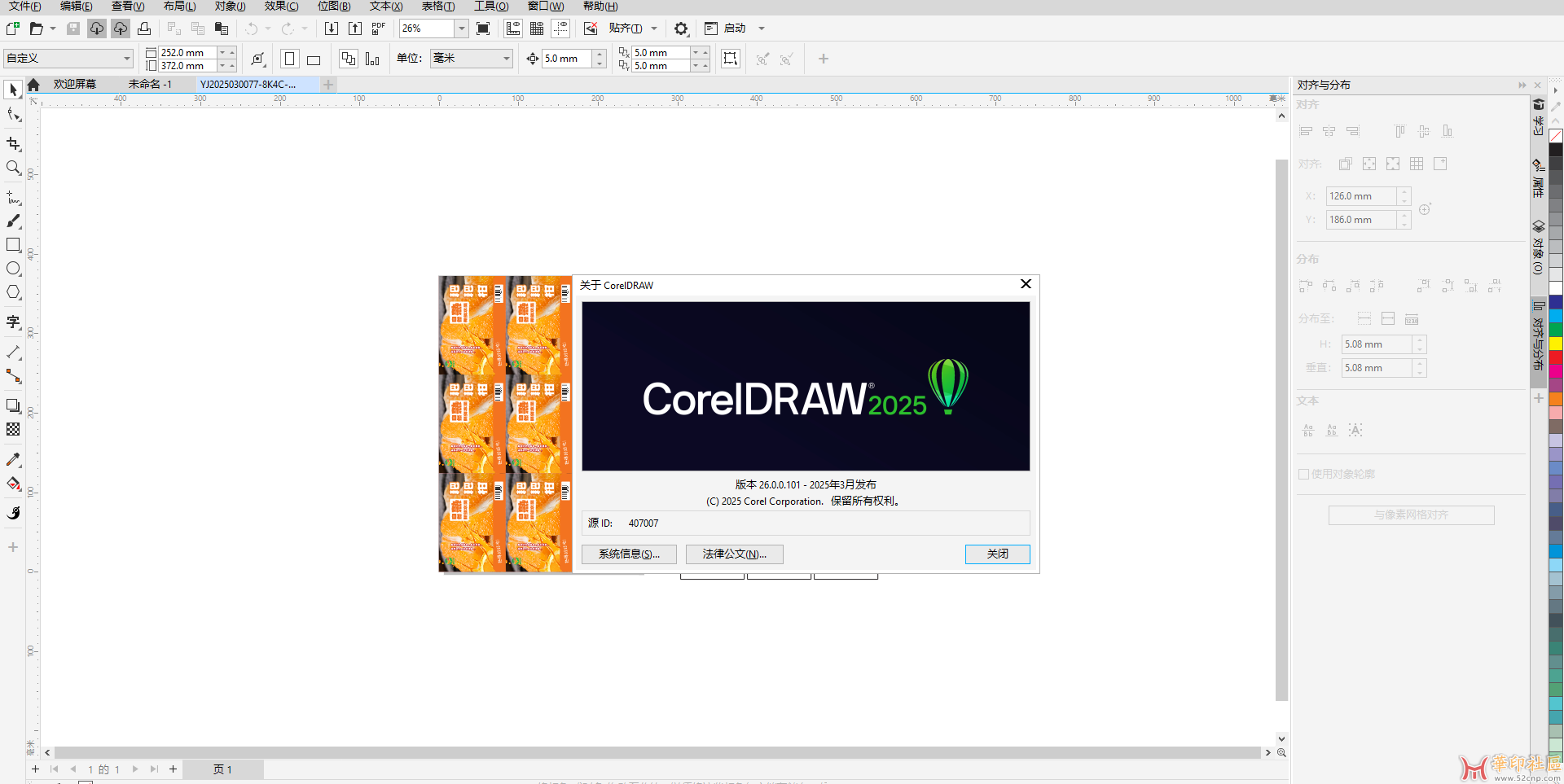Open zoom level 26% dropdown
The width and height of the screenshot is (1564, 784).
coord(461,28)
